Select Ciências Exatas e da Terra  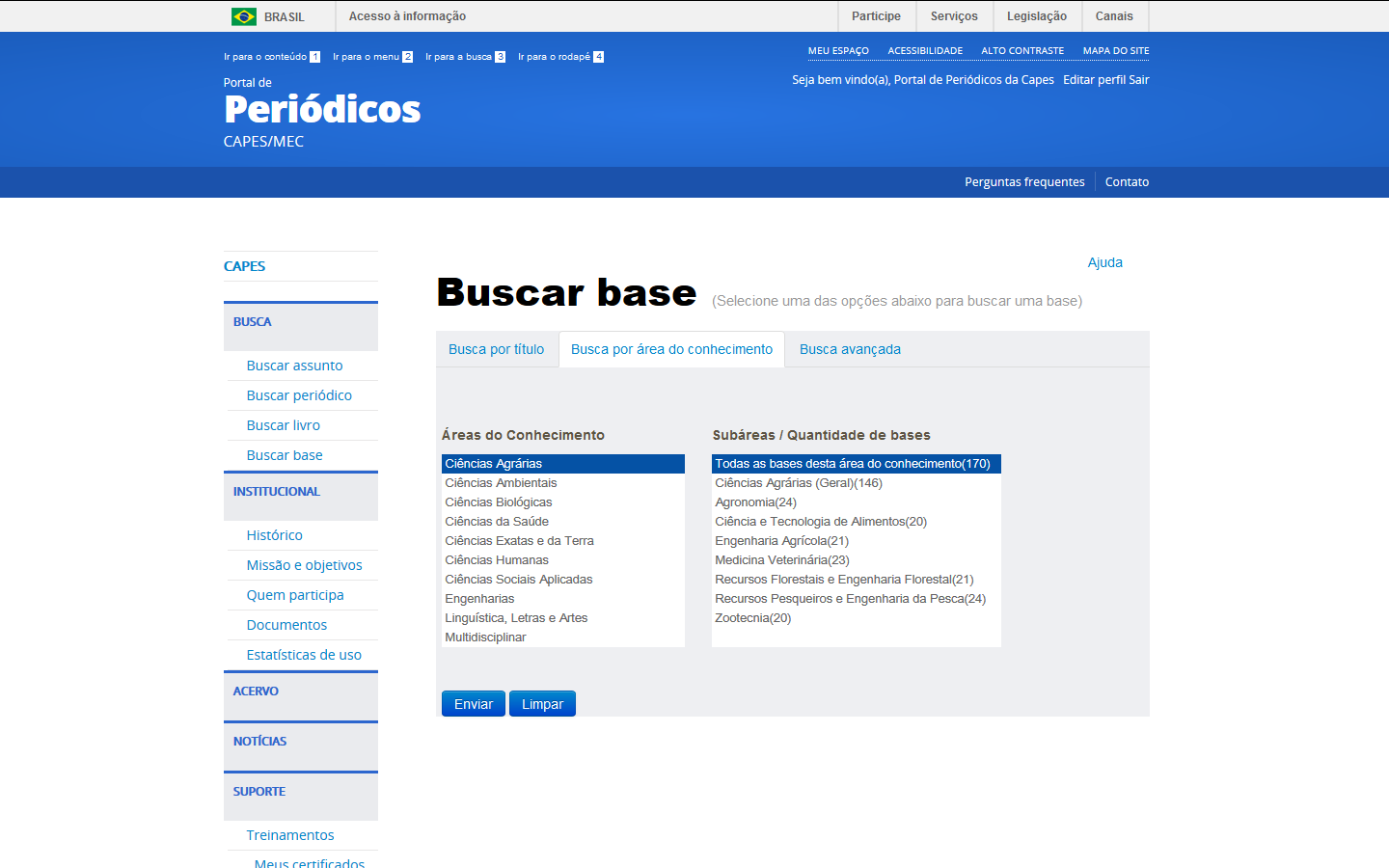point(563,541)
